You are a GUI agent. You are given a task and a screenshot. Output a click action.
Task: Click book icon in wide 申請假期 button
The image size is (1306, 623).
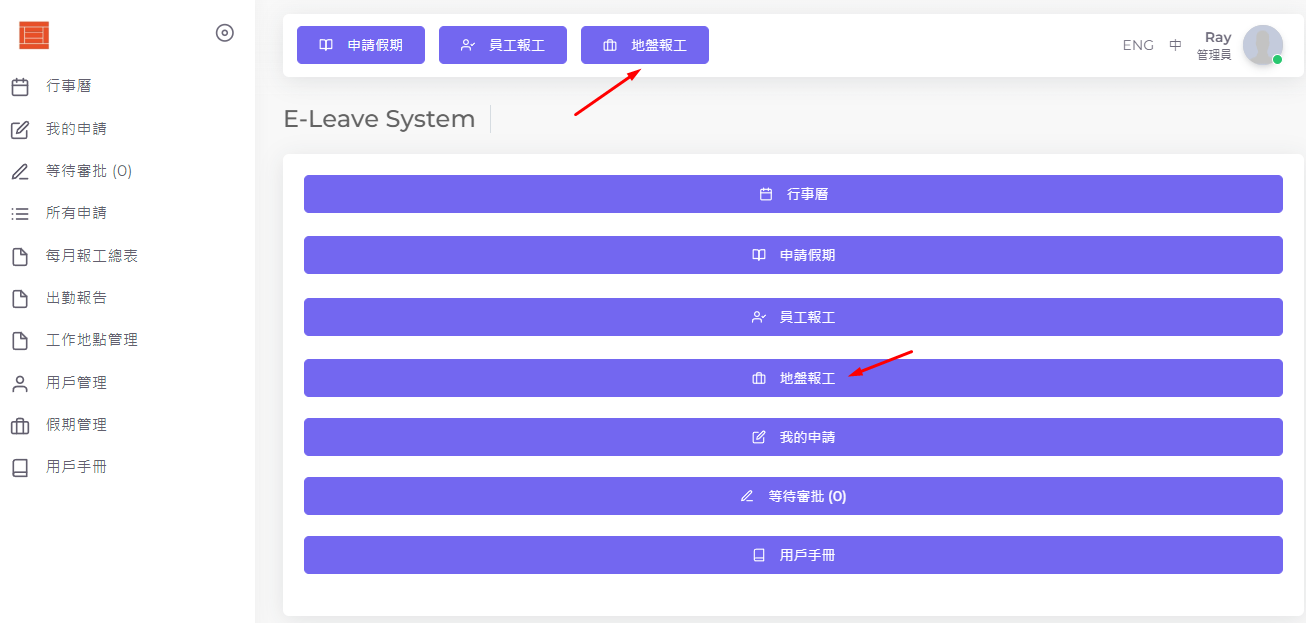[759, 255]
